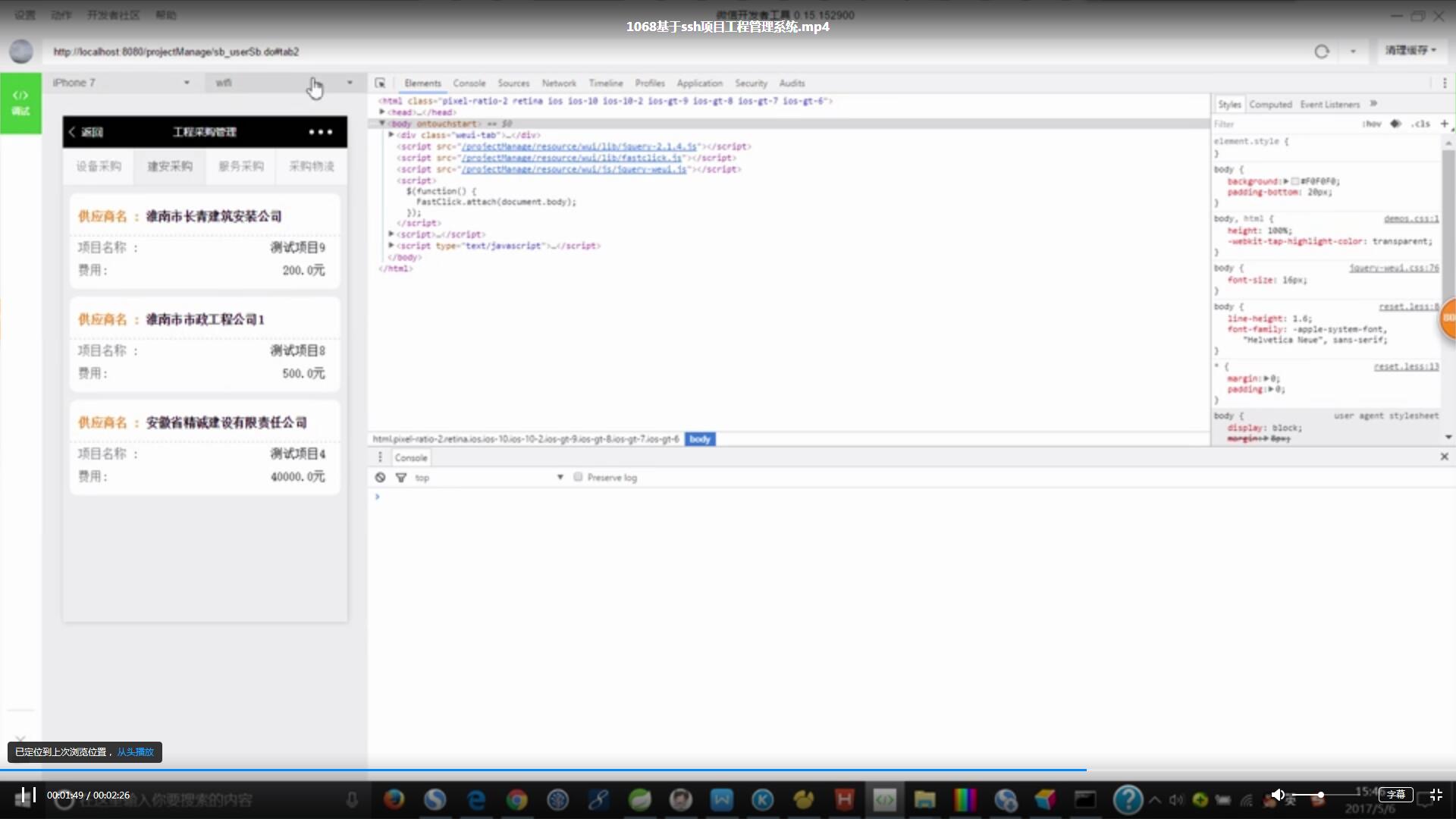Image resolution: width=1456 pixels, height=819 pixels.
Task: Open devtools three-dot customize menu
Action: 1444,83
